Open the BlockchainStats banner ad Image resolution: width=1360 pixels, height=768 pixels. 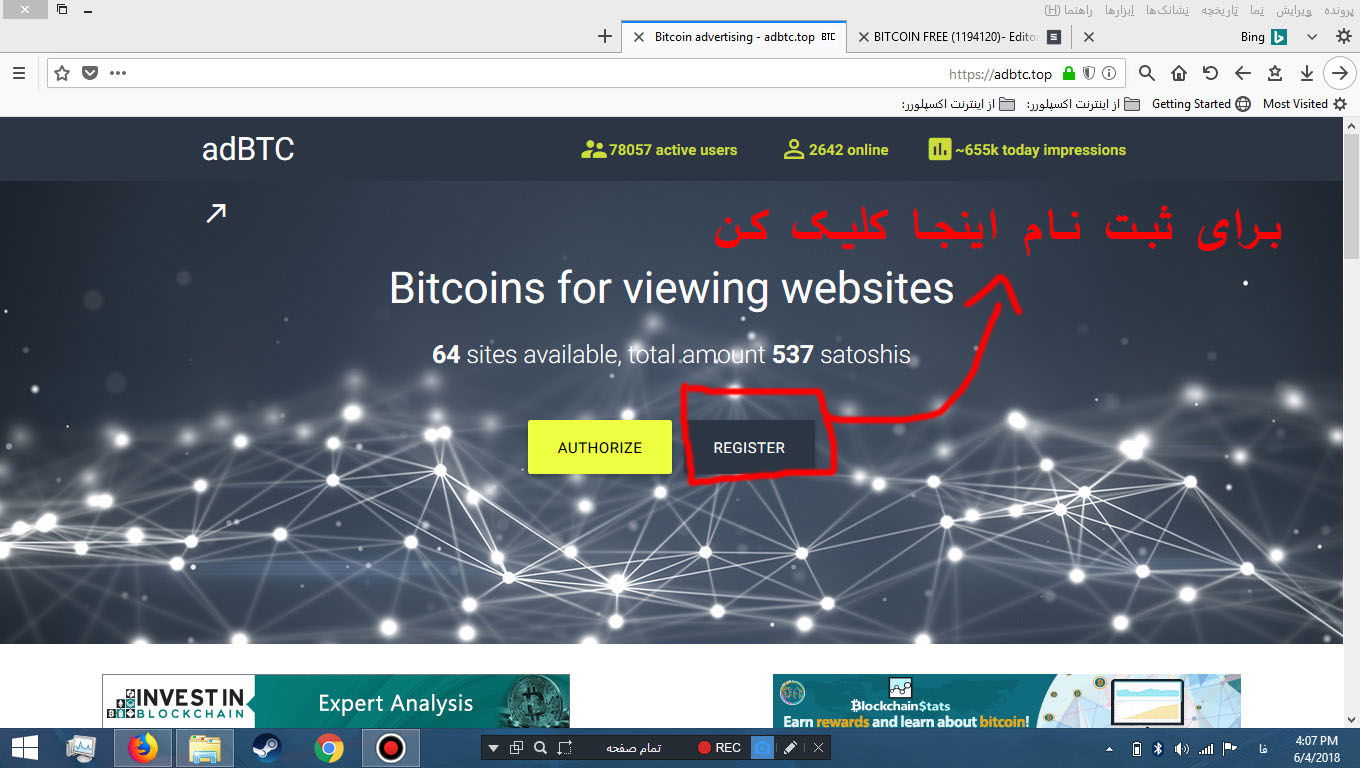(1007, 700)
